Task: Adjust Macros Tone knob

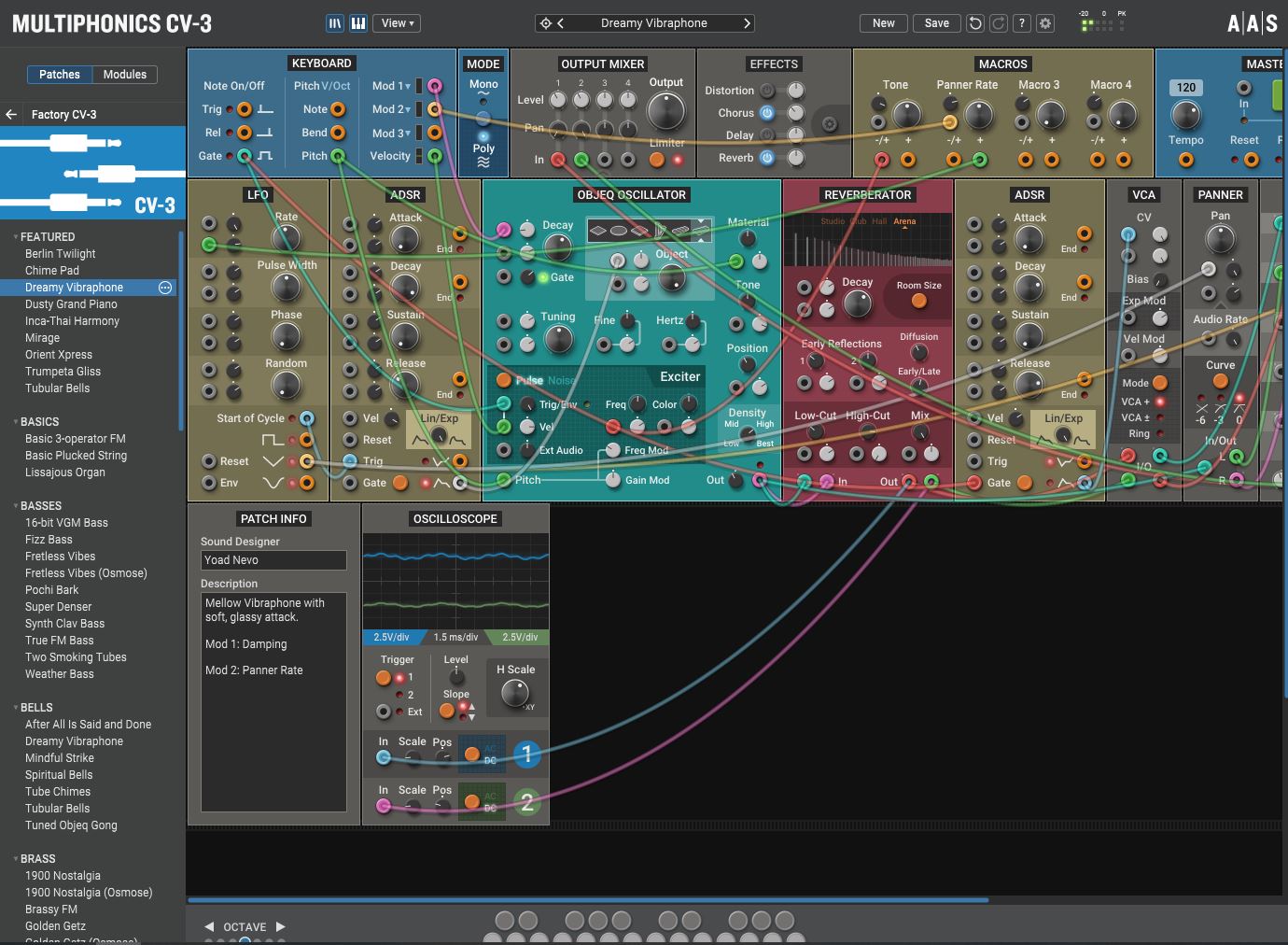Action: [906, 115]
